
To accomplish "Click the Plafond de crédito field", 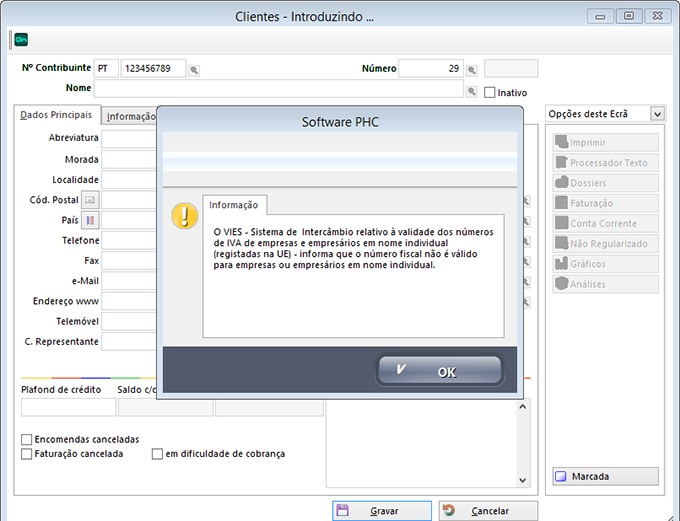I will click(69, 408).
